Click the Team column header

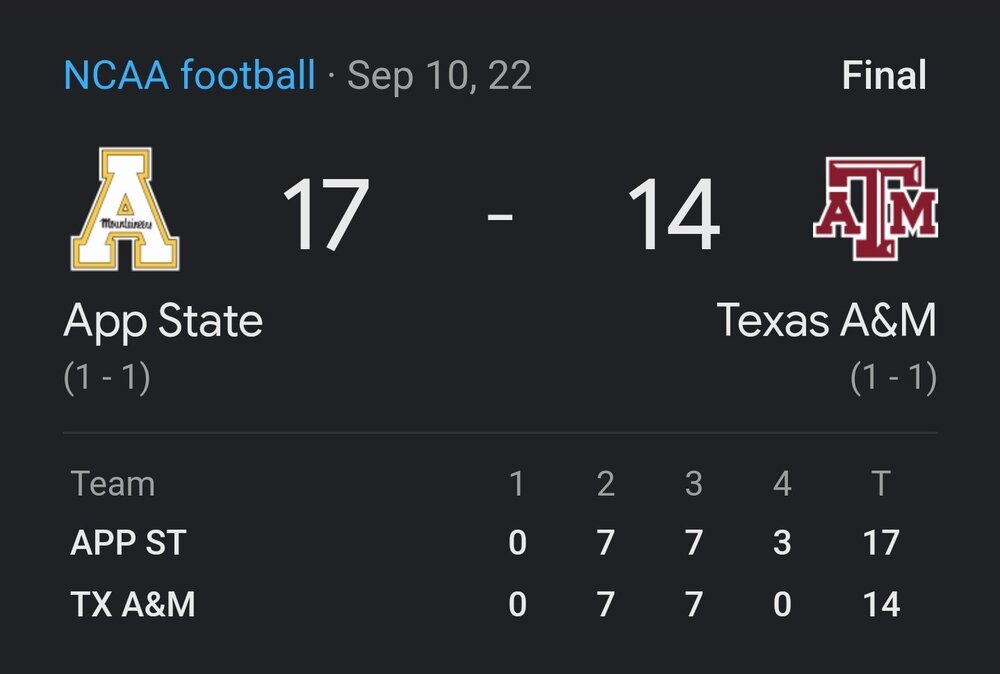[x=113, y=485]
